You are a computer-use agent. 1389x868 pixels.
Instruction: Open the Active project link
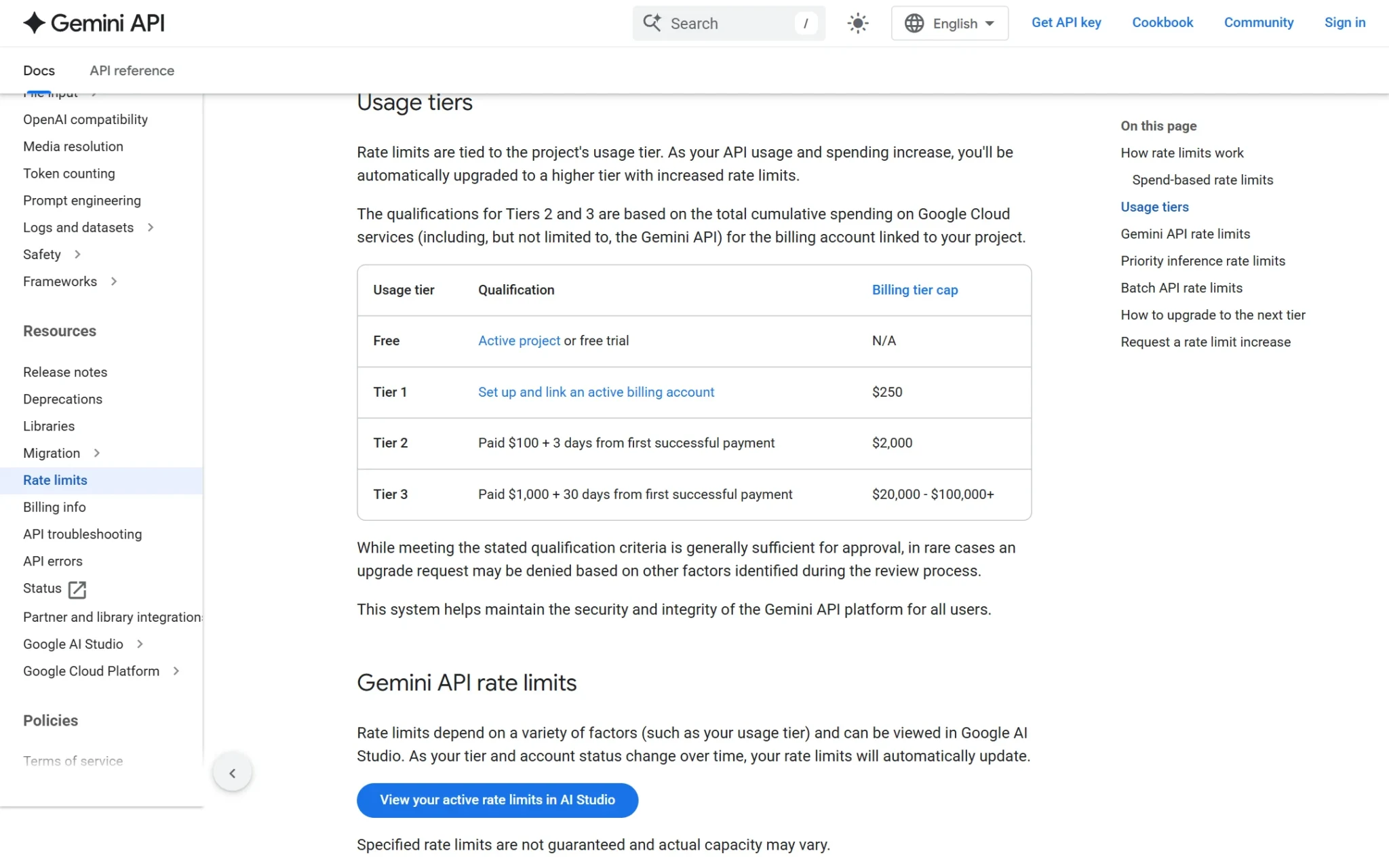(x=519, y=341)
